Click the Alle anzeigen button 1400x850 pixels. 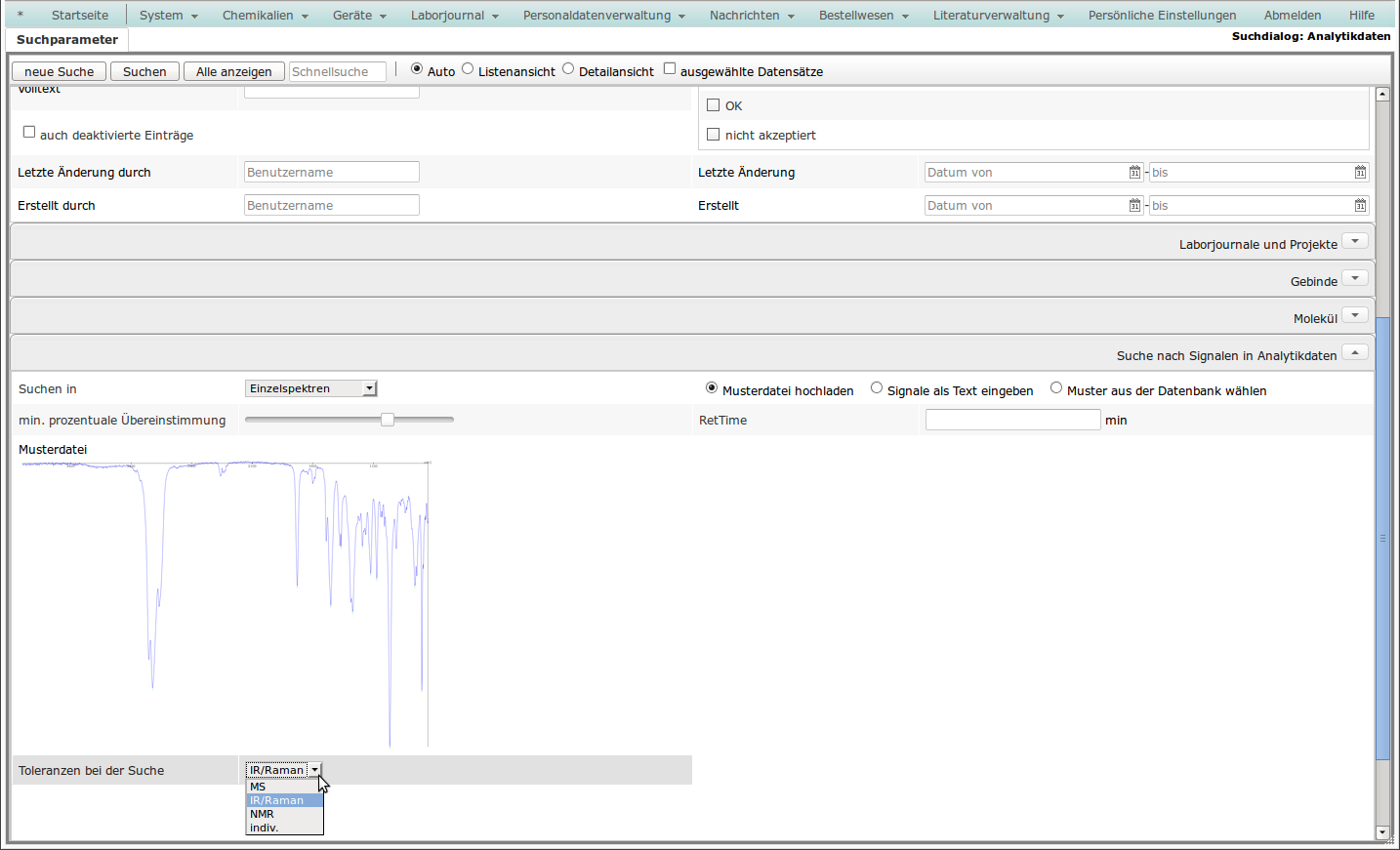click(x=233, y=72)
